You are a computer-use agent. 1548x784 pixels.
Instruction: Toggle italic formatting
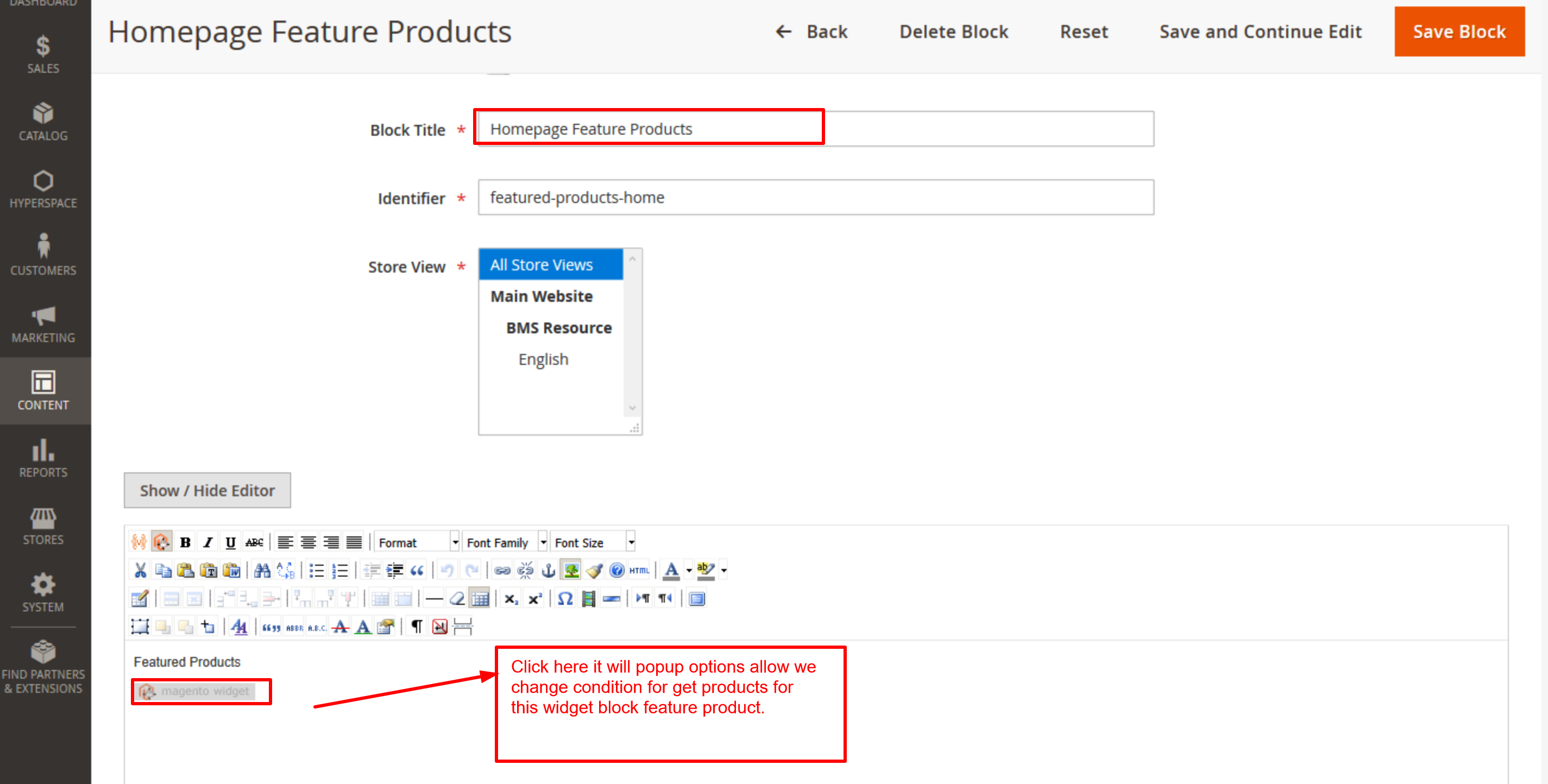208,542
